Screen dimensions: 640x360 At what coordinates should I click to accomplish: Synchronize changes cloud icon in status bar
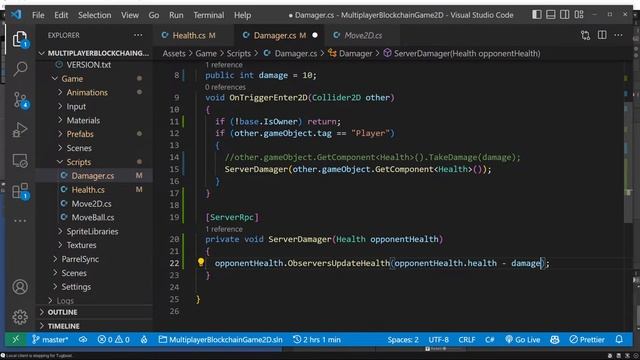coord(83,340)
